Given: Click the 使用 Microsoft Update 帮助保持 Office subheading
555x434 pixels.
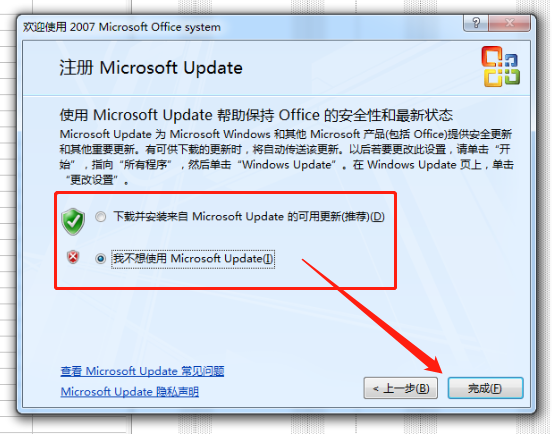Looking at the screenshot, I should 256,115.
